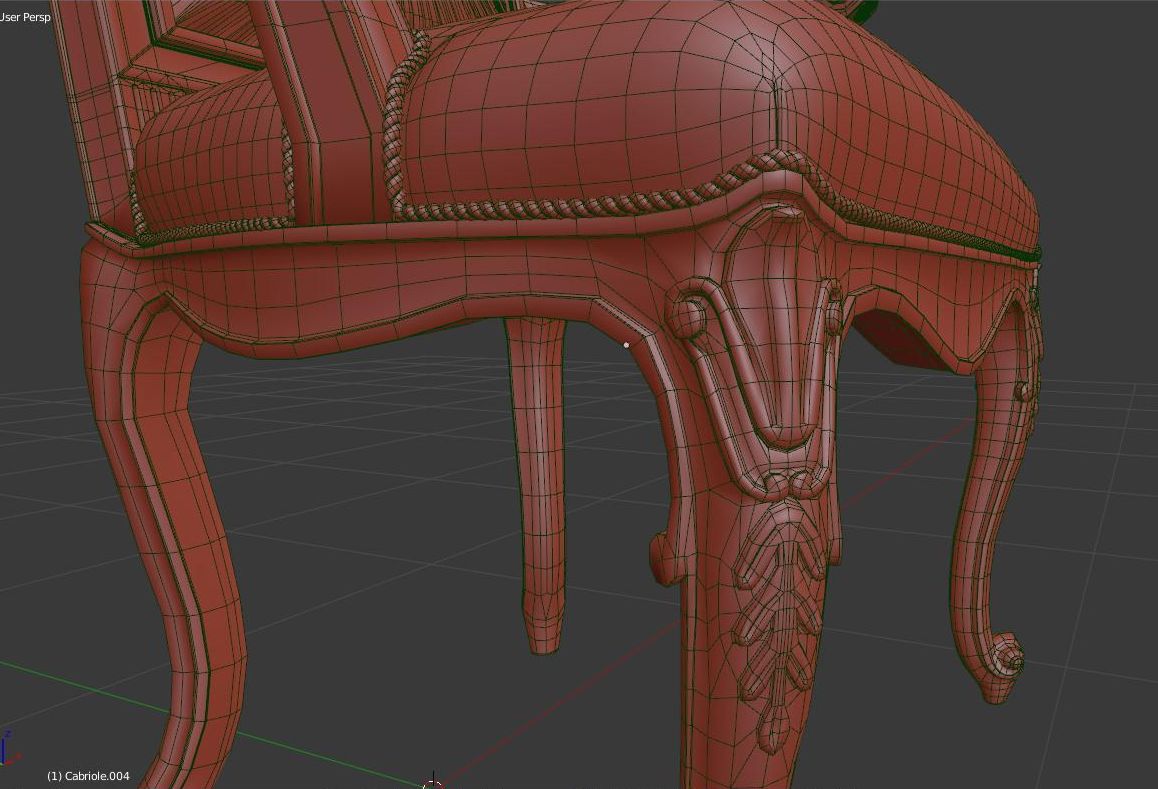Select the carved leaf ornament on front leg

[x=781, y=622]
